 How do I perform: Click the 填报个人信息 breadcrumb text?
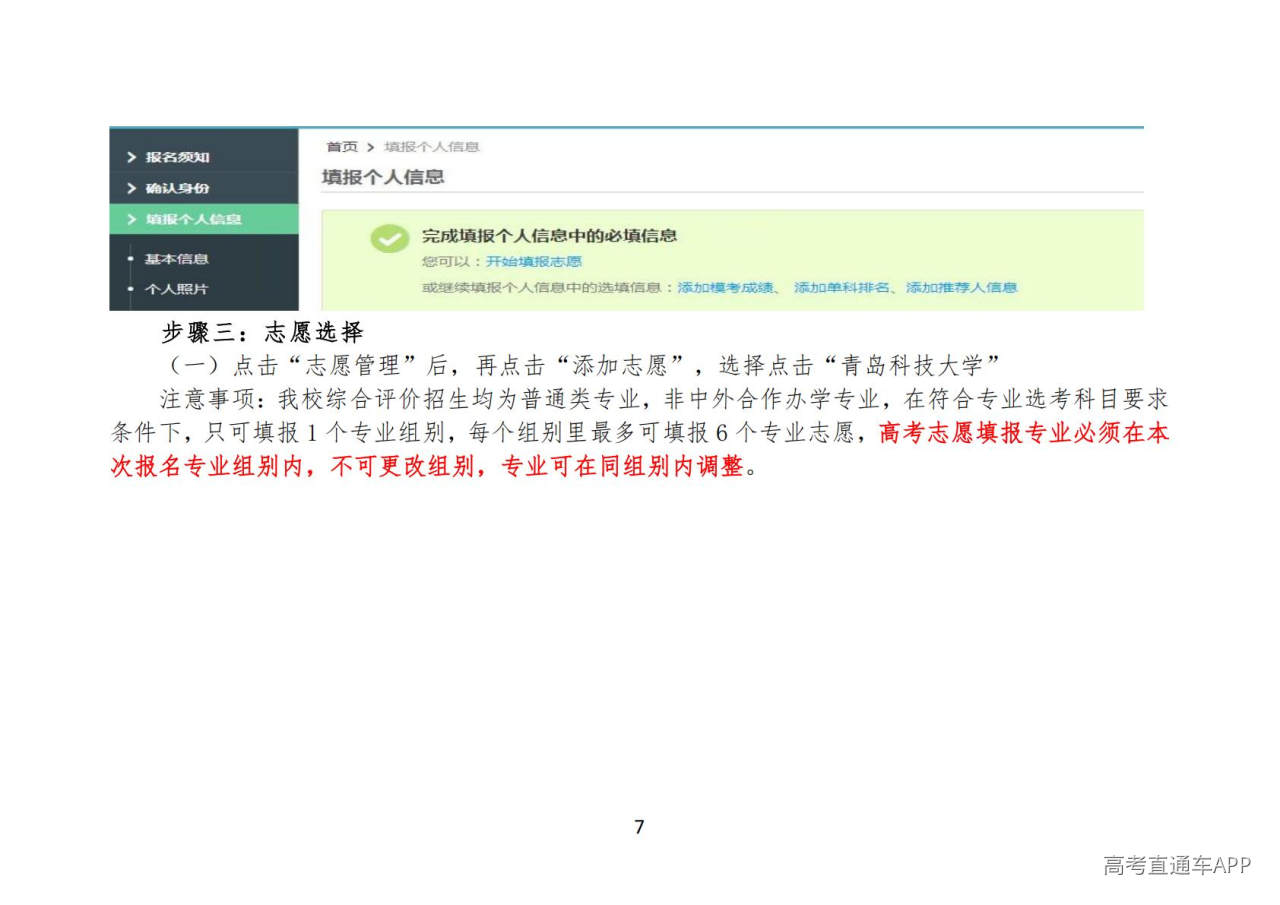tap(431, 147)
